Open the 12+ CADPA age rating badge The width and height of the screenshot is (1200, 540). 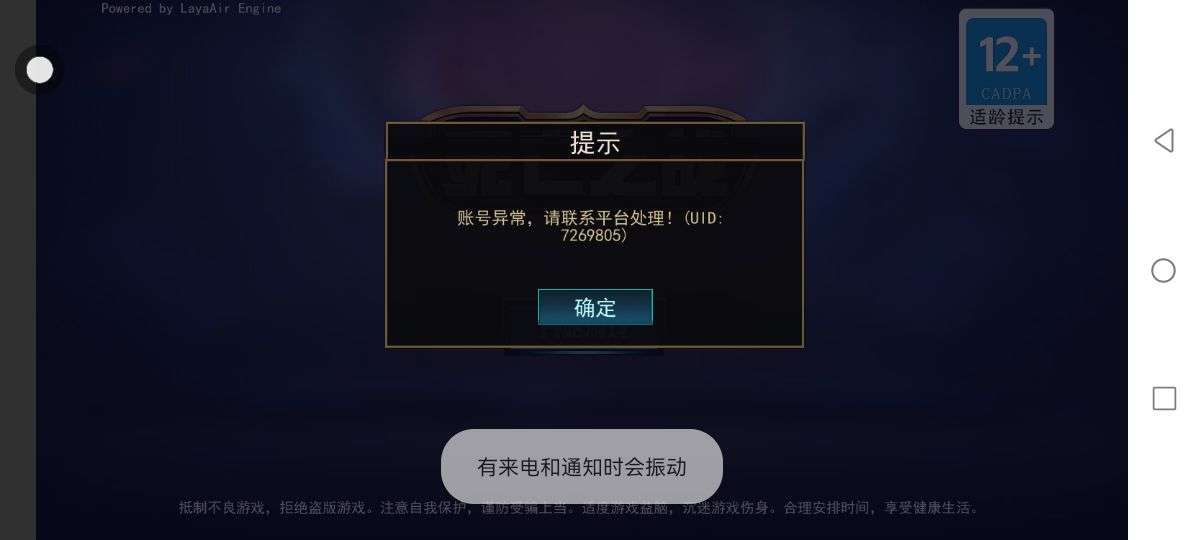(x=1006, y=69)
